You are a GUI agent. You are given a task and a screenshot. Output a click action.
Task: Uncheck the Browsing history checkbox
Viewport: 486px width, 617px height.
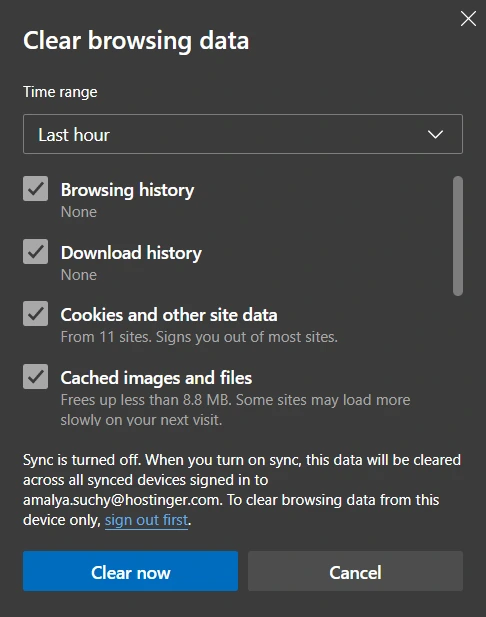tap(35, 189)
